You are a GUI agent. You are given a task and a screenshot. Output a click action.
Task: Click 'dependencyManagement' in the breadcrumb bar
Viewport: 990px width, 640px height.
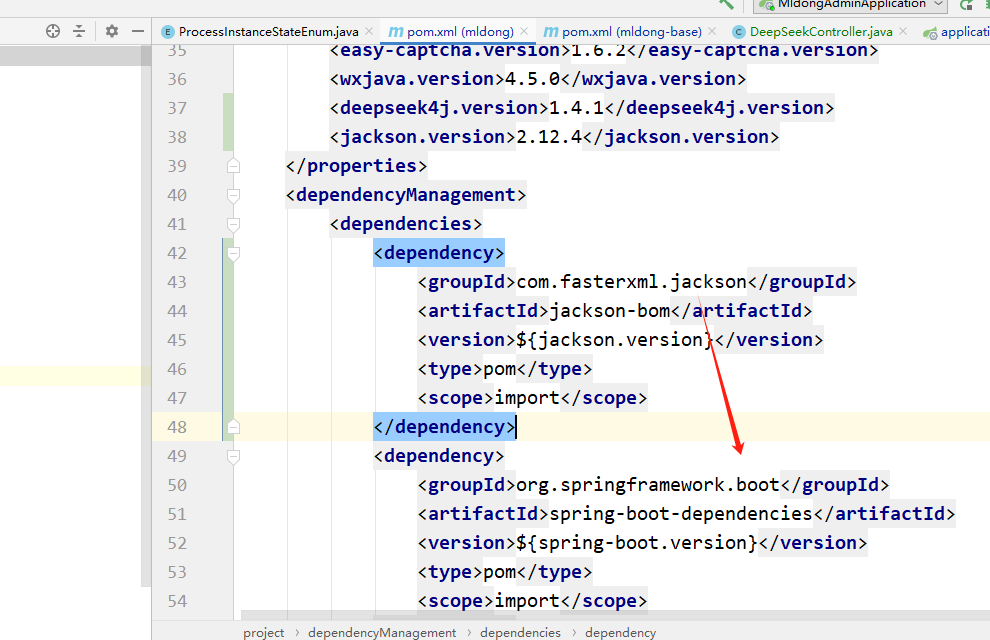click(382, 632)
